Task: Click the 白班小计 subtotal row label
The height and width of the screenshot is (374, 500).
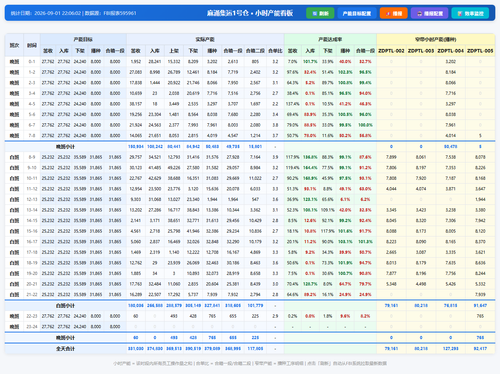Action: pyautogui.click(x=65, y=306)
